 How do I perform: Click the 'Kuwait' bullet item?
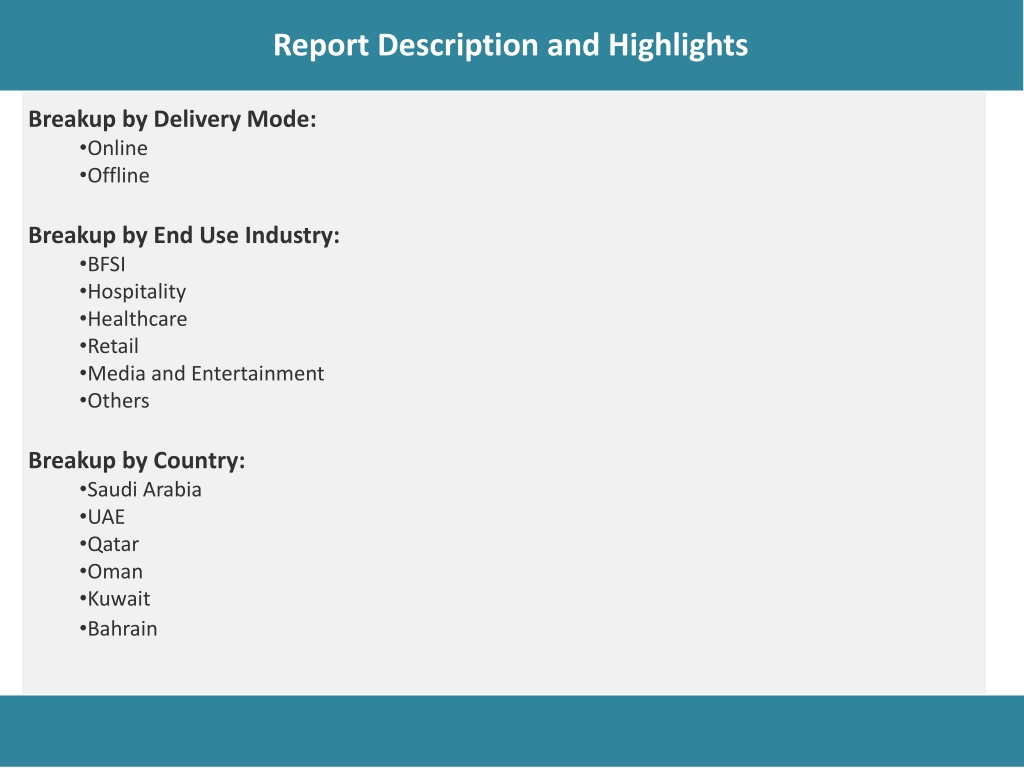coord(115,599)
